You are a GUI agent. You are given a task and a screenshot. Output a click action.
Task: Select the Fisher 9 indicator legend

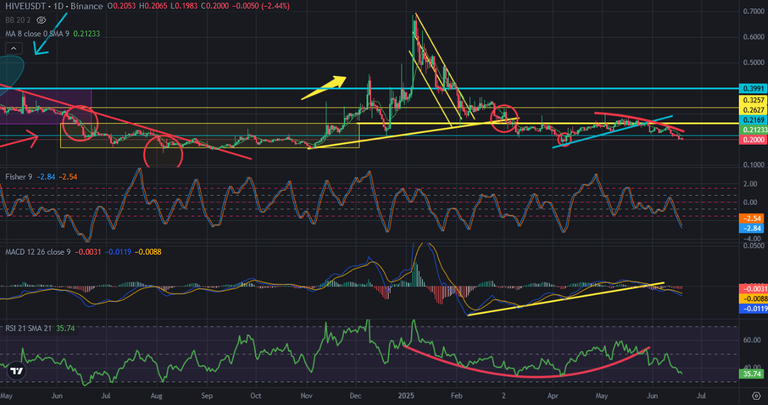pyautogui.click(x=19, y=177)
